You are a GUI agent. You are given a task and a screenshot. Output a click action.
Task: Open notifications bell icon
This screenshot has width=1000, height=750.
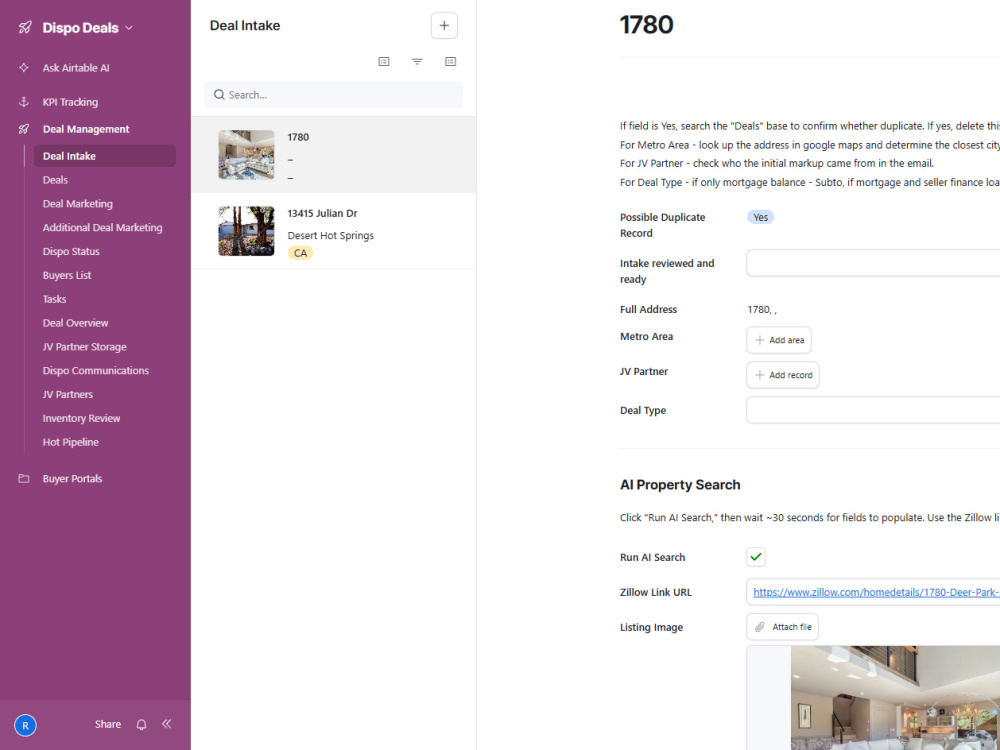(x=142, y=724)
